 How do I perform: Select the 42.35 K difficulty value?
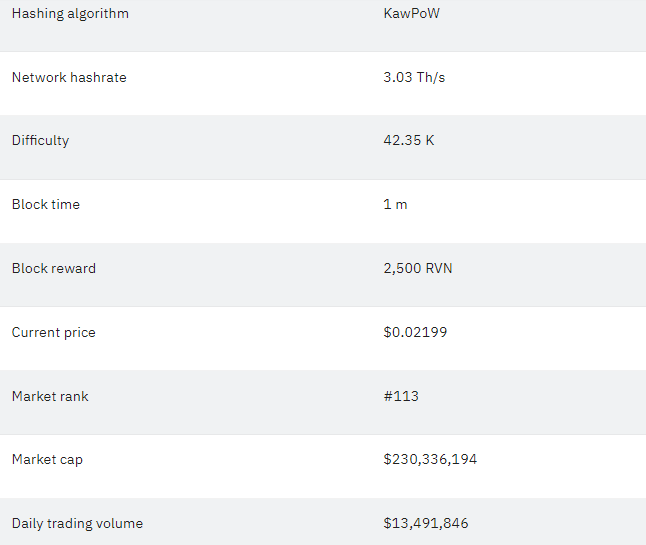(409, 140)
